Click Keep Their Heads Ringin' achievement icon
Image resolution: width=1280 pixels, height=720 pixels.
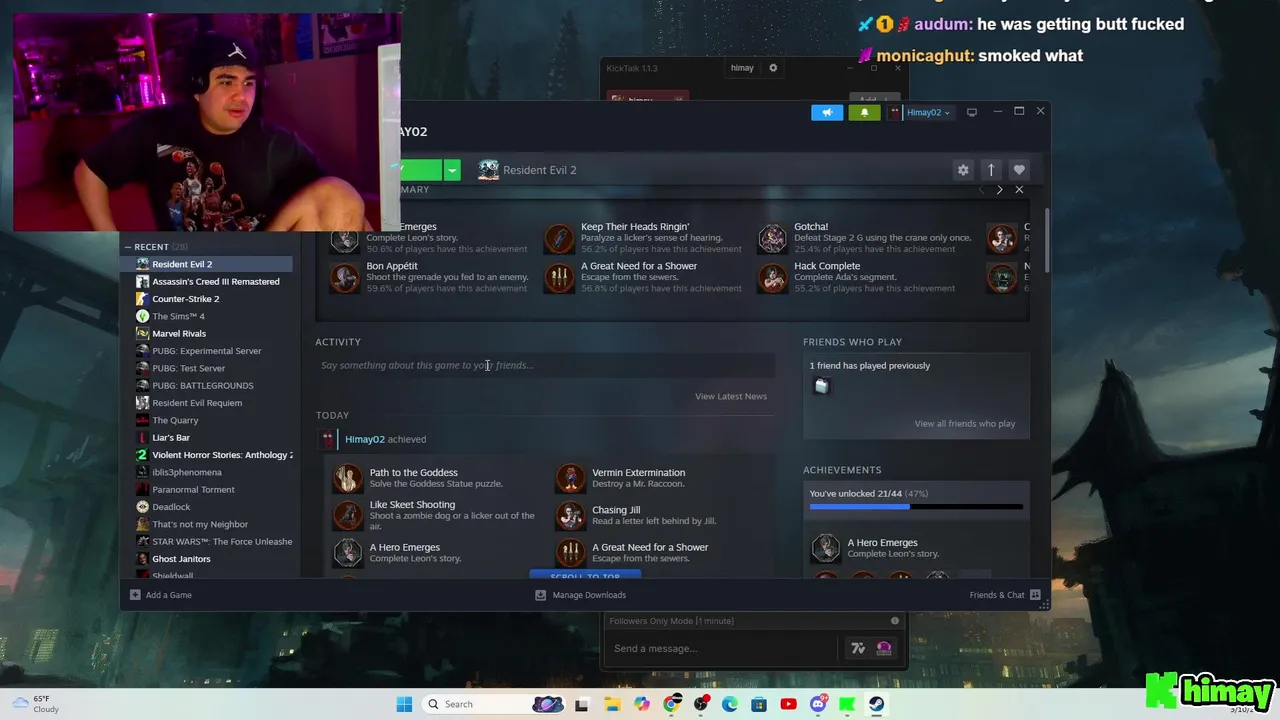pyautogui.click(x=559, y=238)
